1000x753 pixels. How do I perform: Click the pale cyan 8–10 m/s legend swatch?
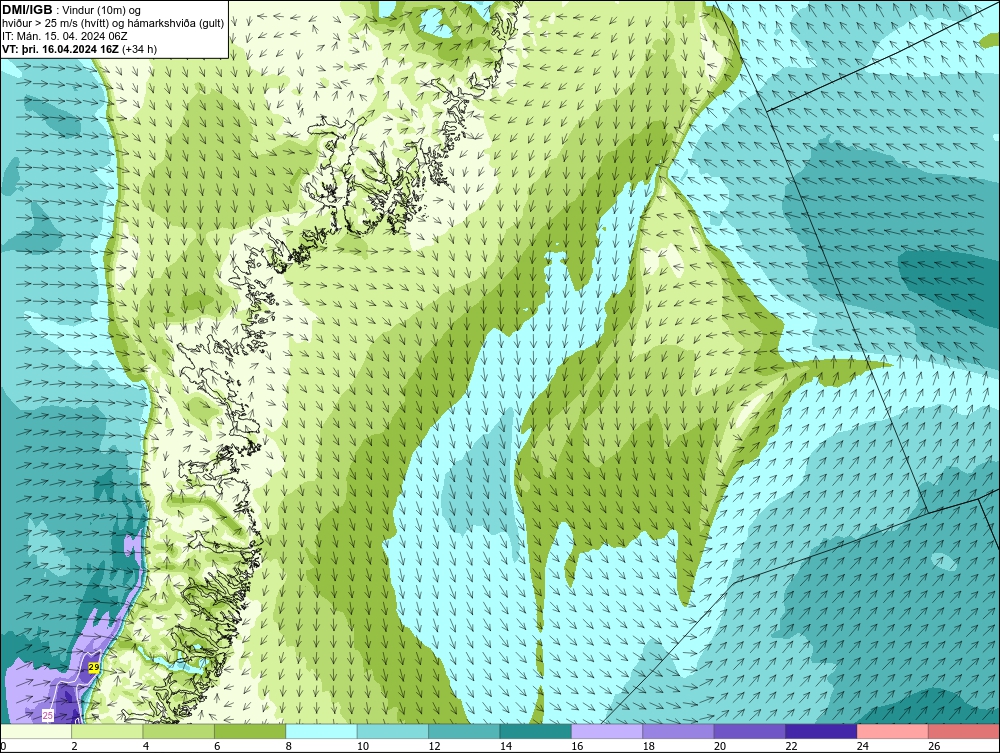coord(321,731)
